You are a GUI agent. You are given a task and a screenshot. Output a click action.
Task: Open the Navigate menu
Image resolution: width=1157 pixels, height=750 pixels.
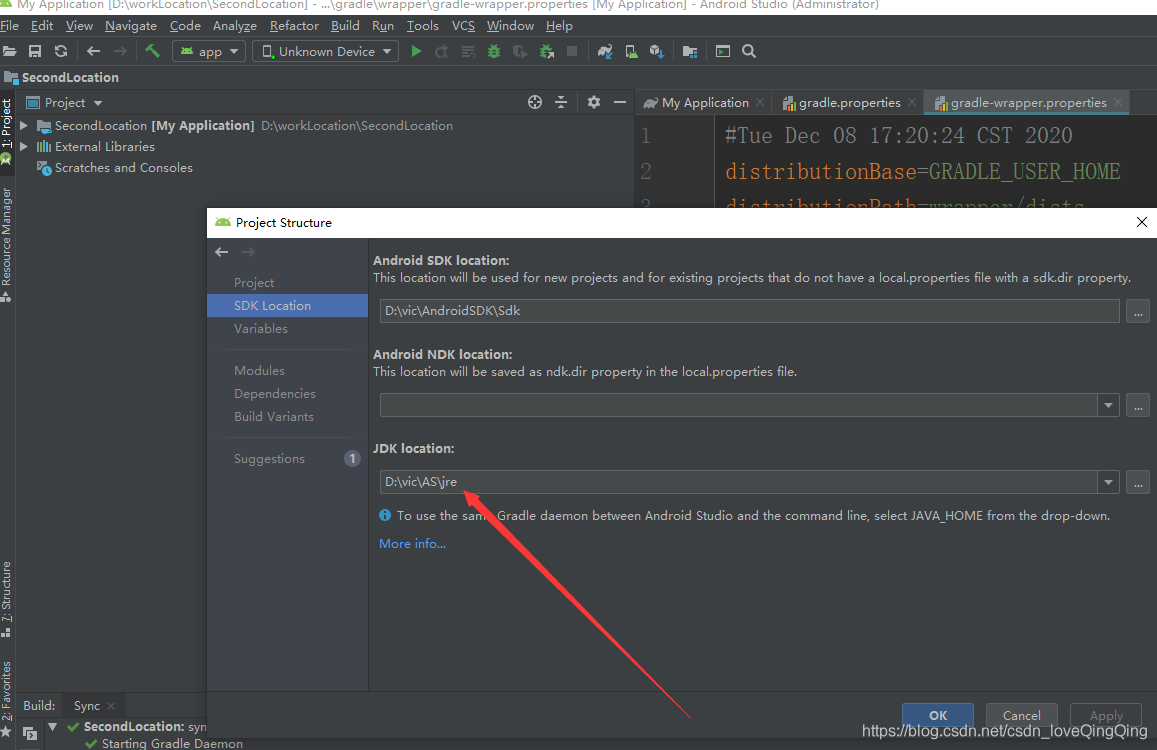[x=131, y=26]
